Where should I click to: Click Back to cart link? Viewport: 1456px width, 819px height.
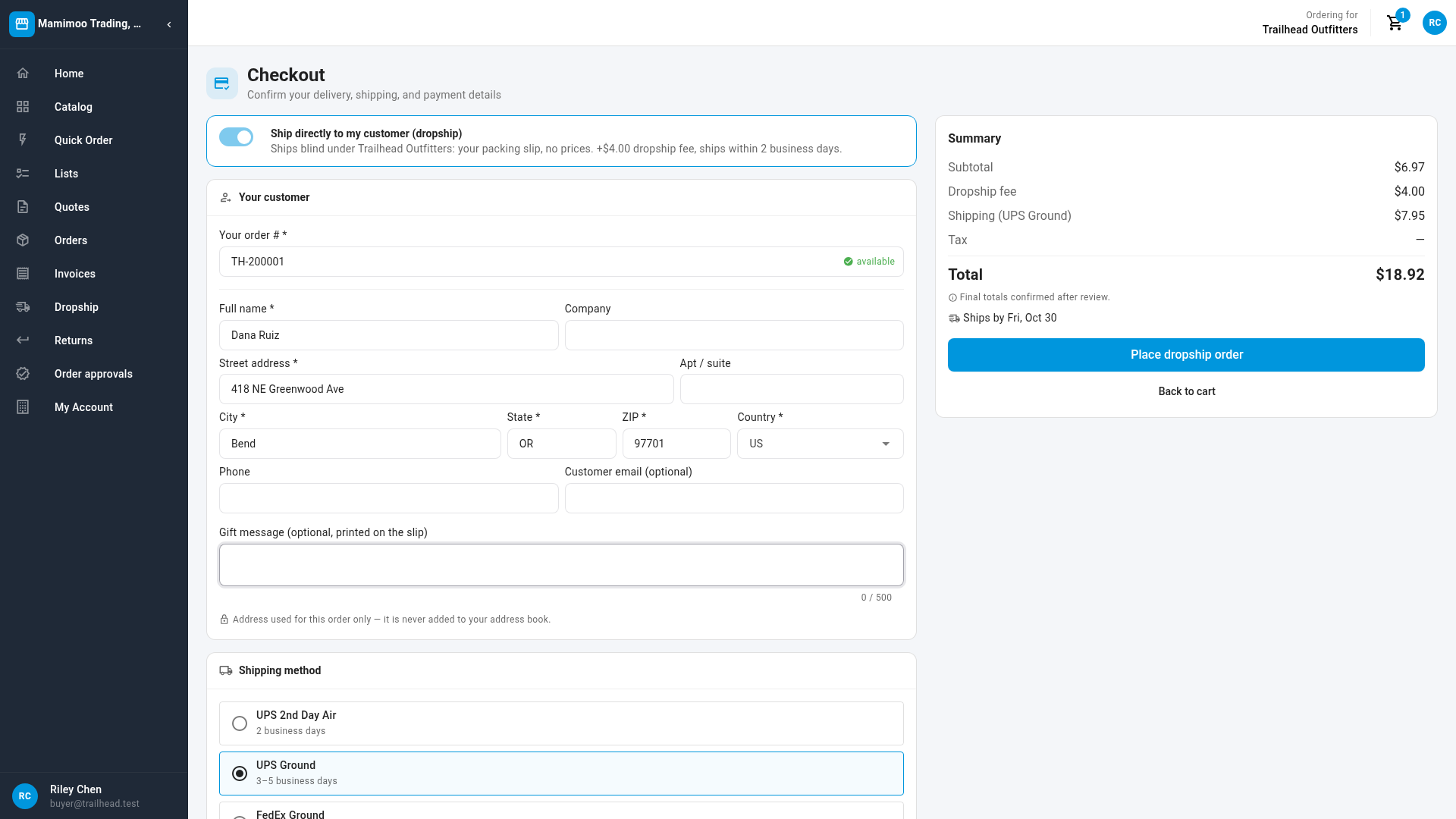pos(1186,391)
